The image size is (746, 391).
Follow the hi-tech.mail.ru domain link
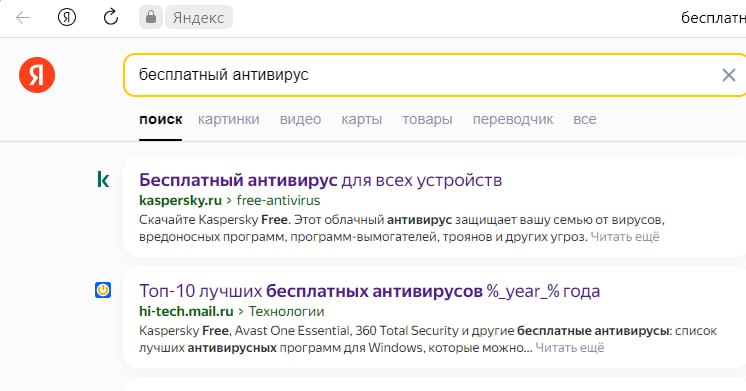(186, 312)
